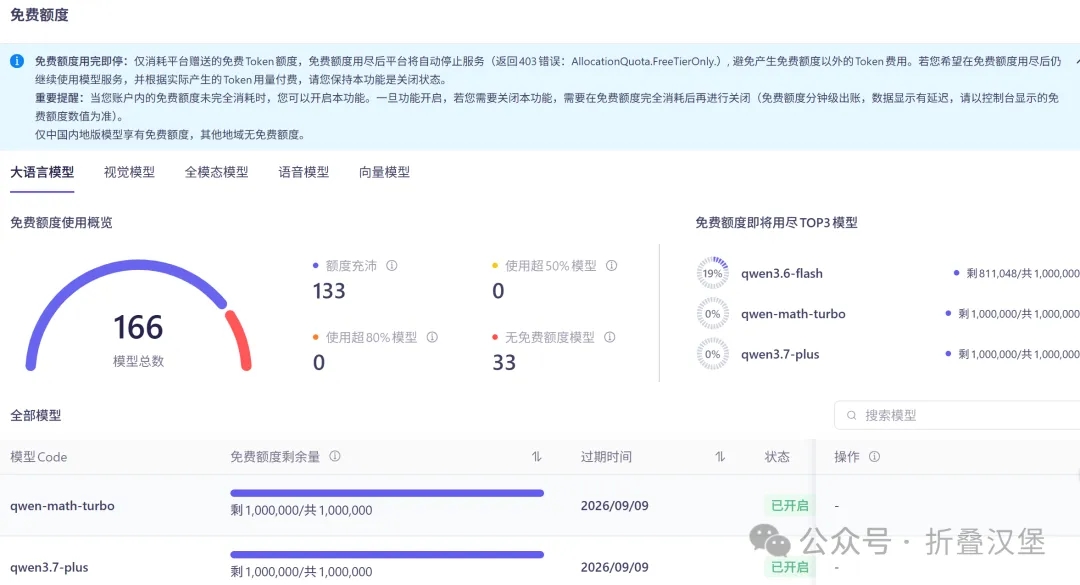1080x585 pixels.
Task: Click the 19% usage ring for qwen3.6-flash
Action: [712, 273]
